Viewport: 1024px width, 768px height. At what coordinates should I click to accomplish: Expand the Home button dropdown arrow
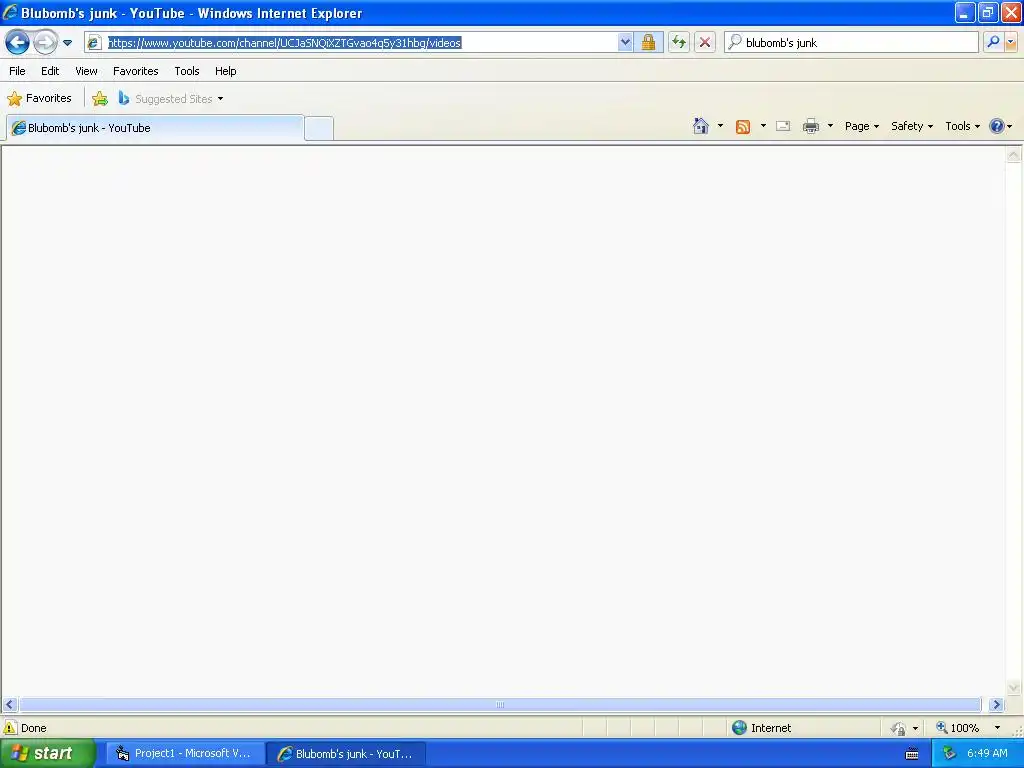[x=720, y=126]
